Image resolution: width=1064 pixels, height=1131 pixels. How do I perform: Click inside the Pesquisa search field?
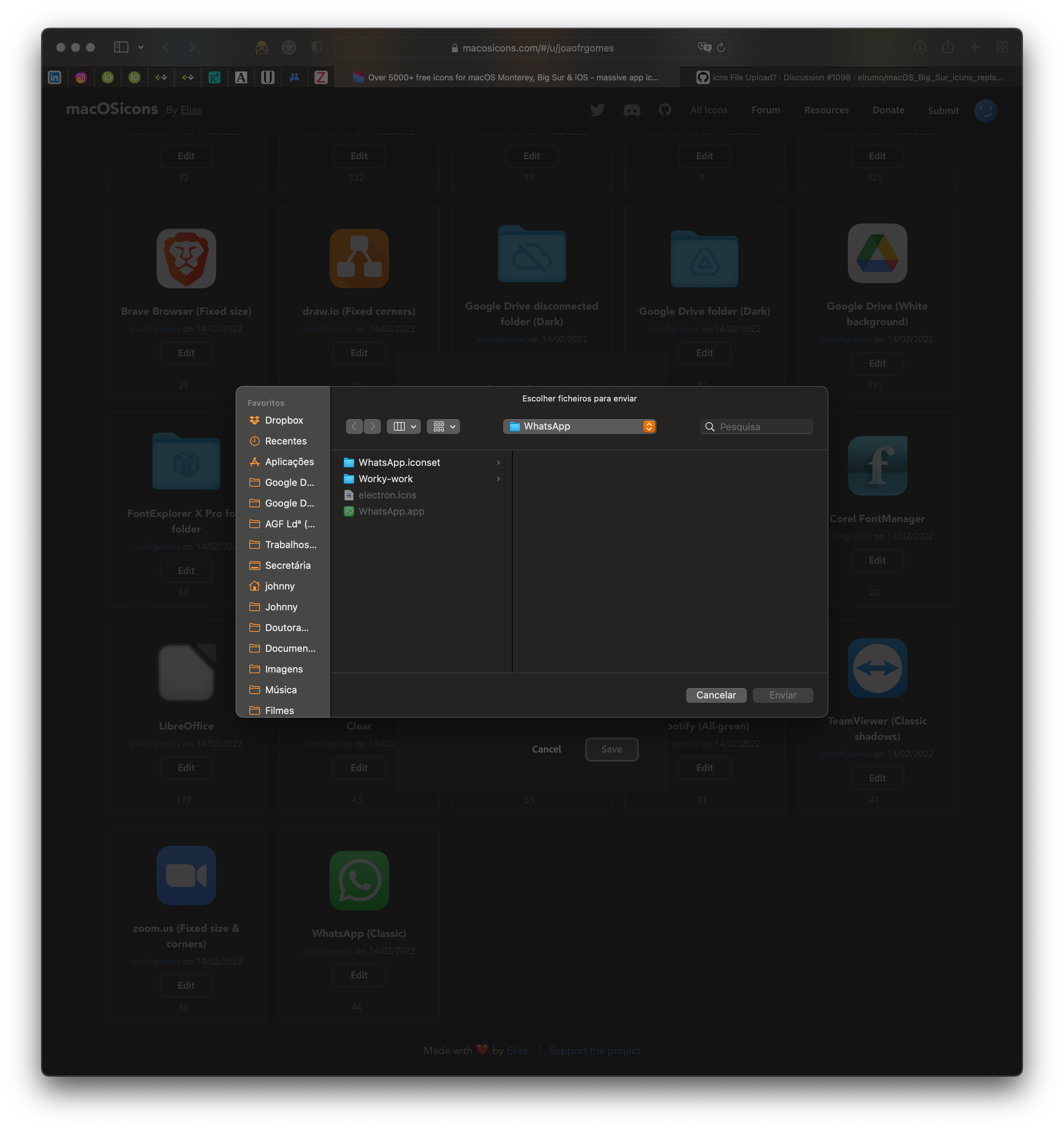point(757,426)
